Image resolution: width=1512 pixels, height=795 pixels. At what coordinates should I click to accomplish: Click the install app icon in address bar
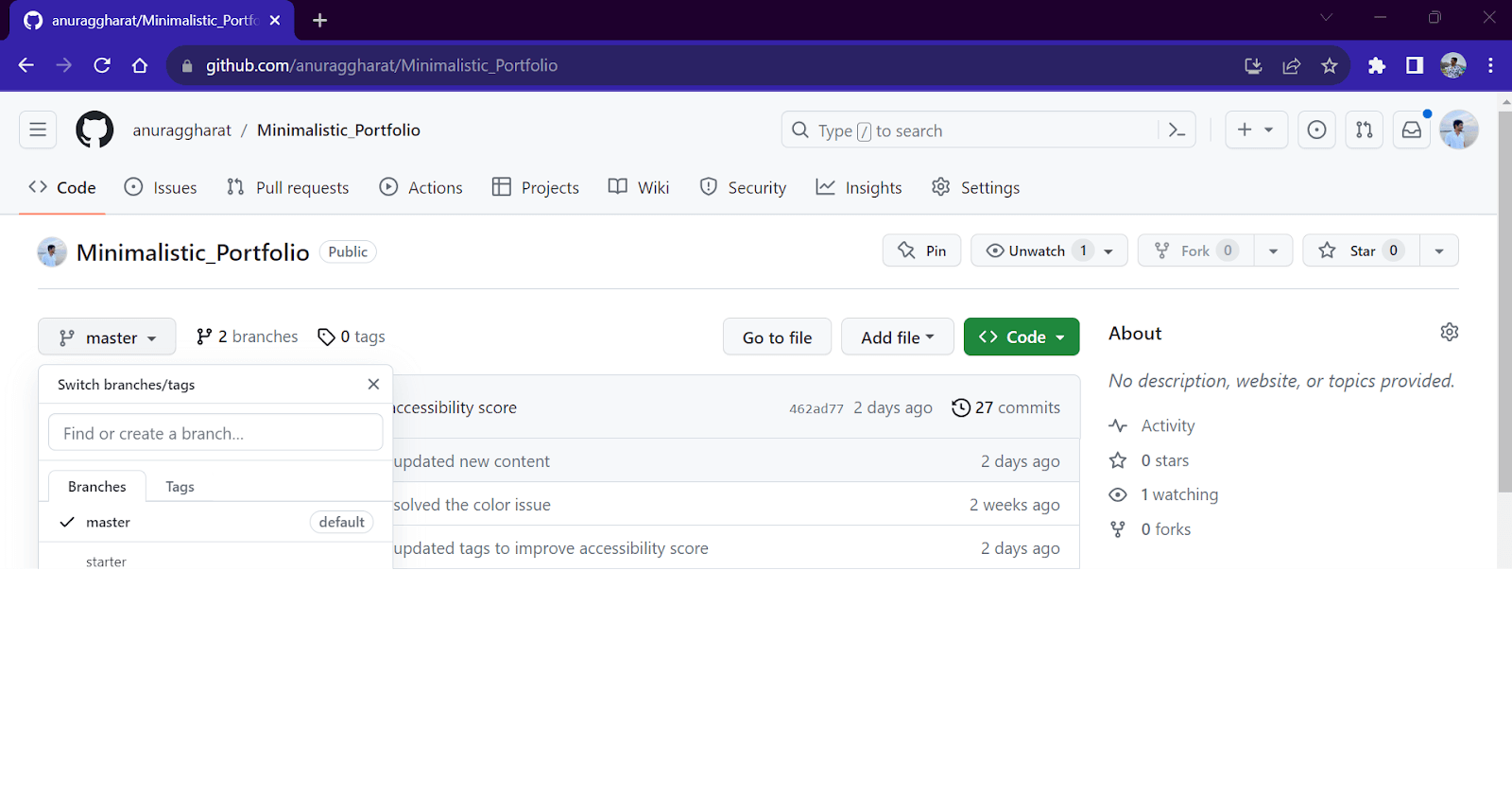pyautogui.click(x=1253, y=65)
